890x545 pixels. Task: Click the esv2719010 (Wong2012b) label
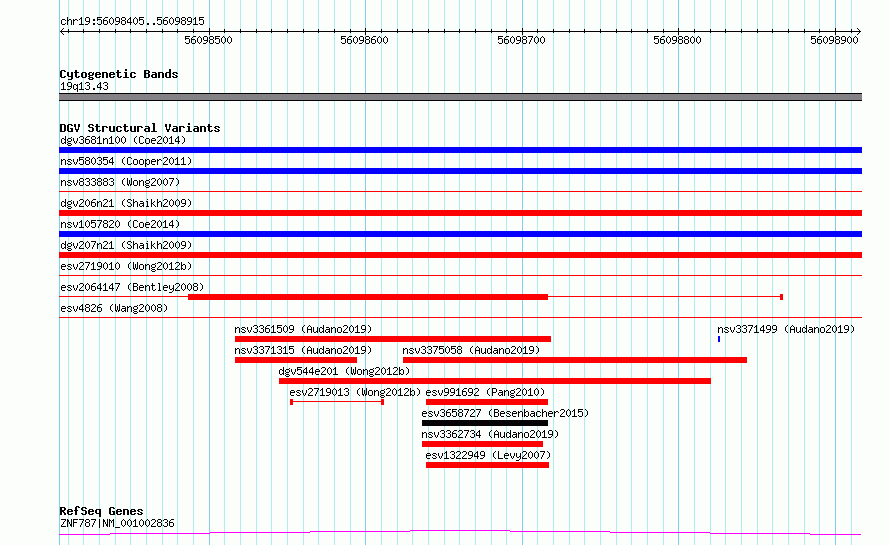click(126, 266)
